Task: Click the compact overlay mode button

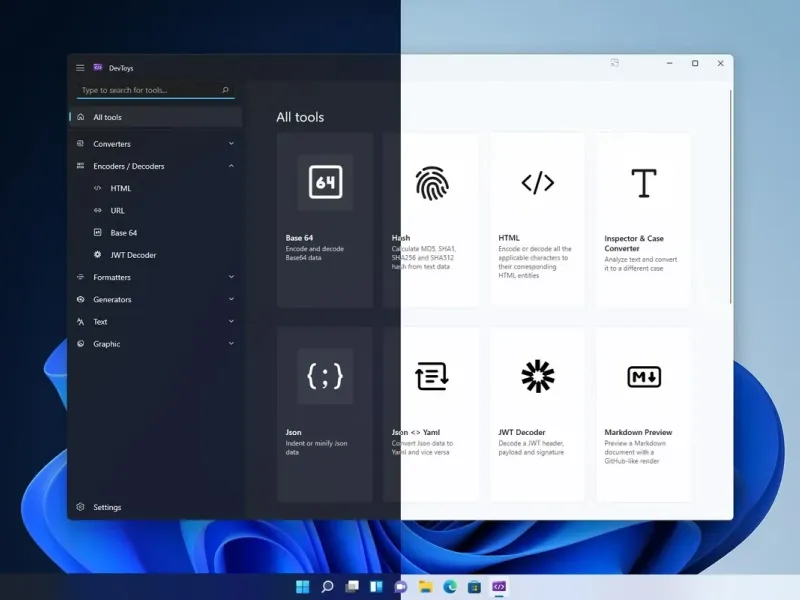Action: 615,63
